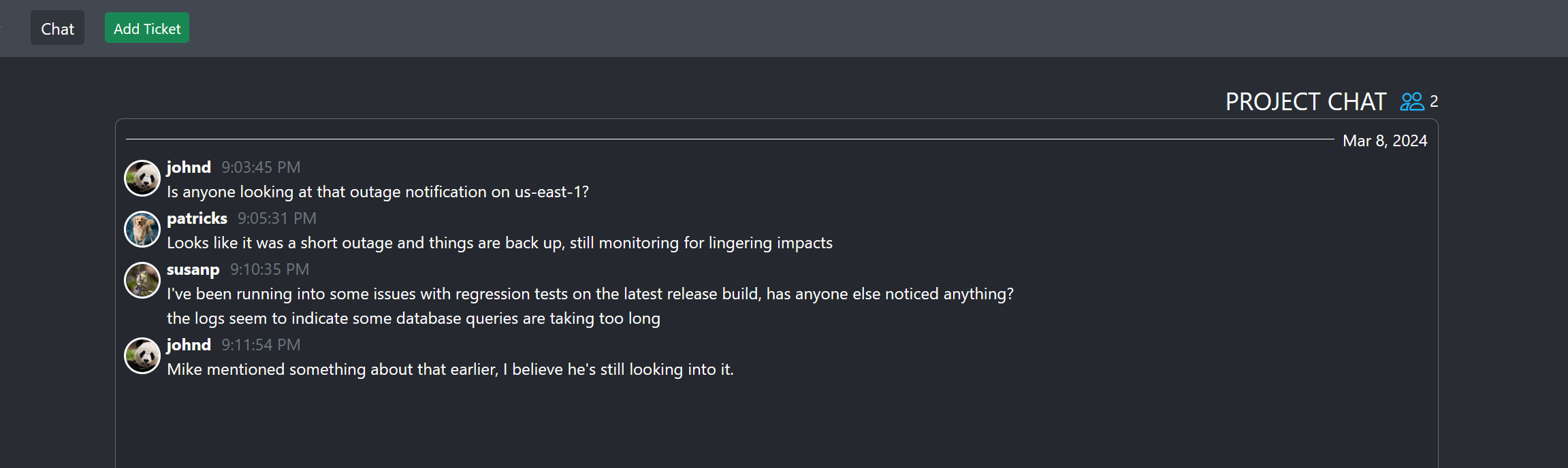Select the us-east-1 outage message text
The width and height of the screenshot is (1568, 468).
379,192
